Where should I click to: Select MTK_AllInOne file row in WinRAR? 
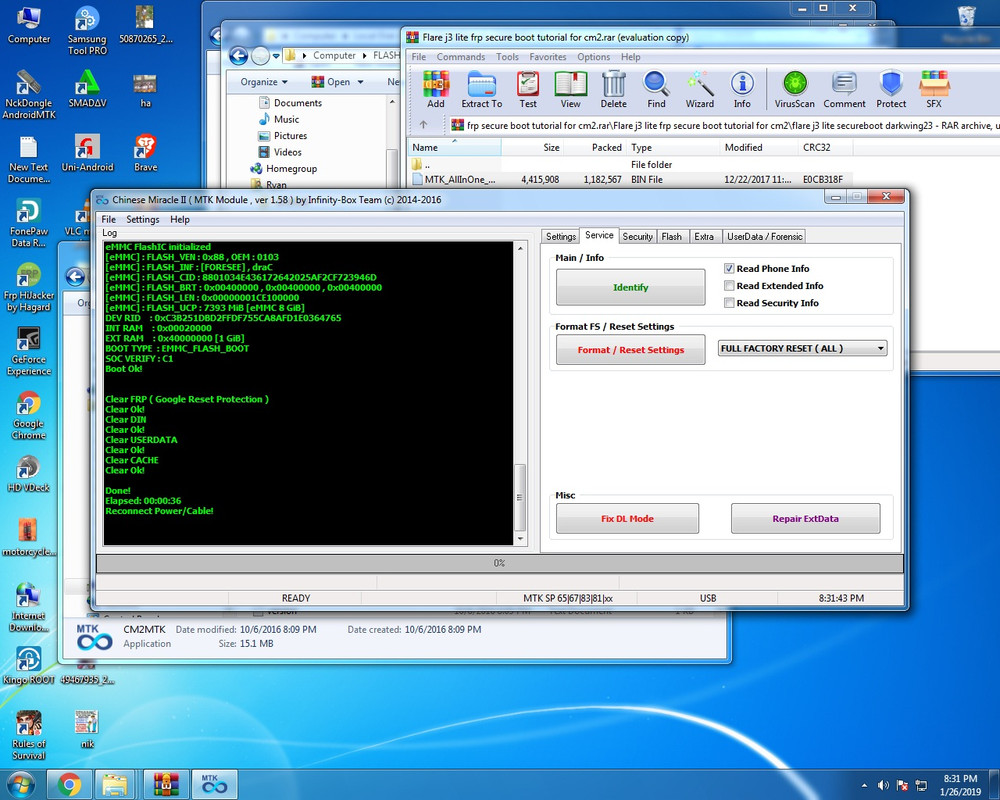(x=628, y=180)
